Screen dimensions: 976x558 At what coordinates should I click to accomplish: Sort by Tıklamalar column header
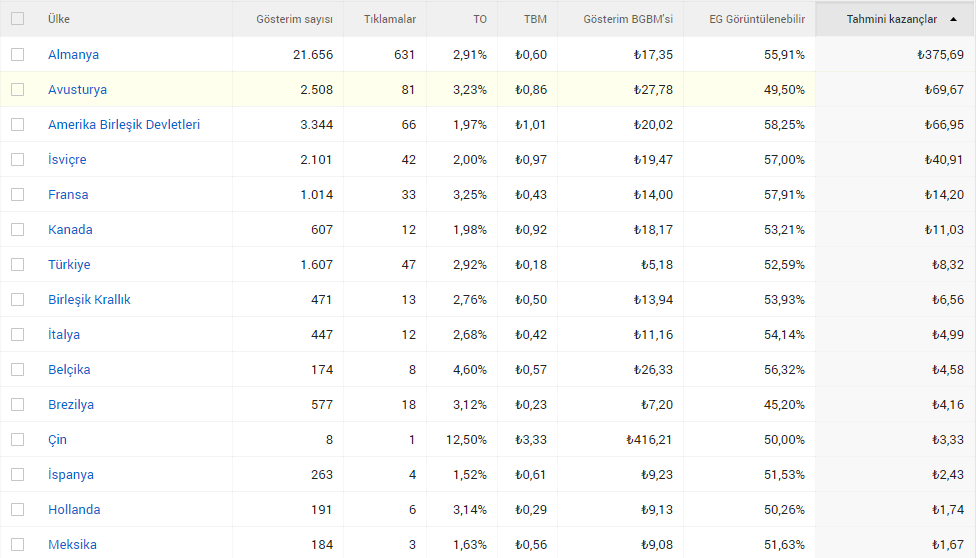coord(390,19)
